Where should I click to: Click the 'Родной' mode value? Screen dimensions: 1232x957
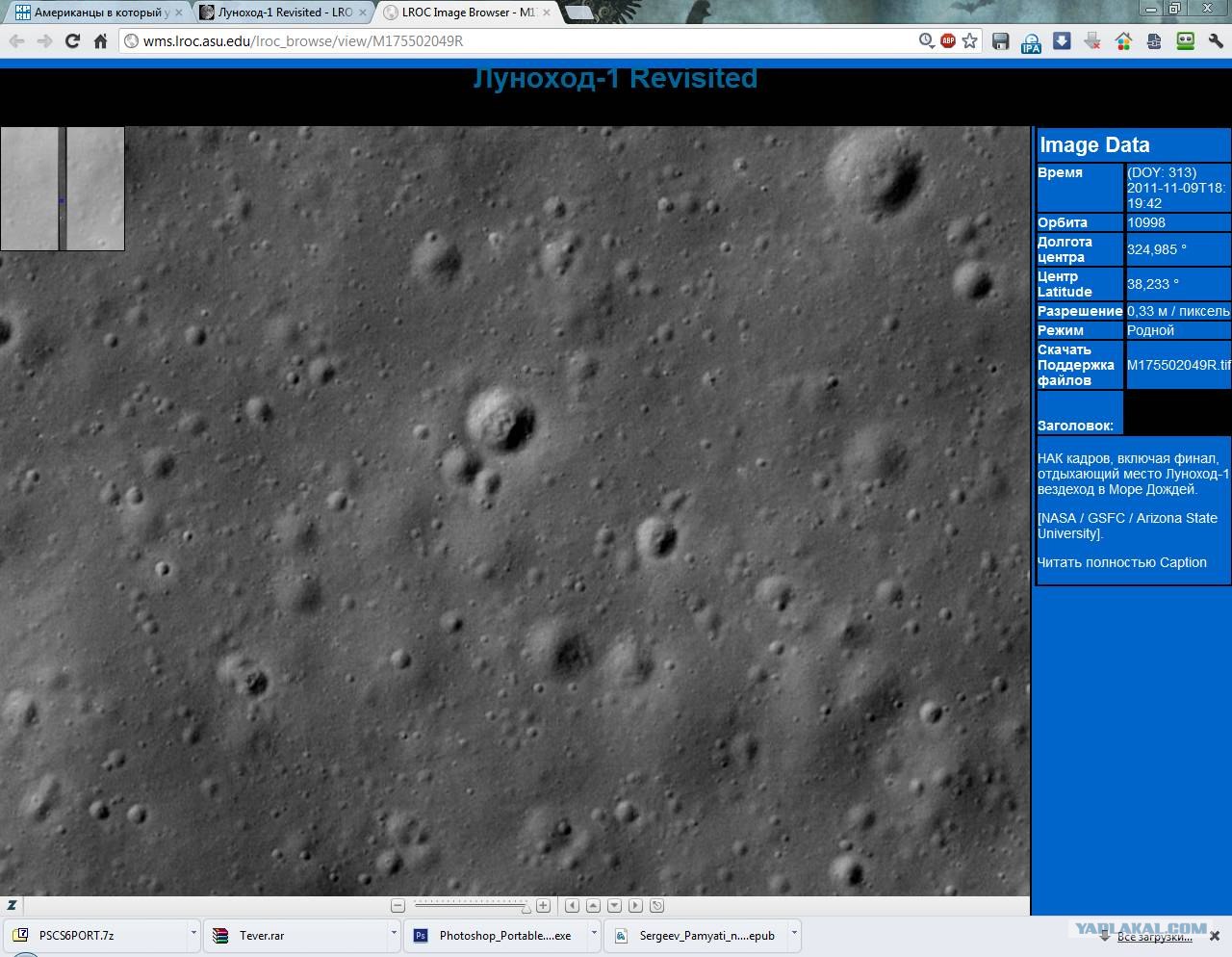click(x=1151, y=330)
